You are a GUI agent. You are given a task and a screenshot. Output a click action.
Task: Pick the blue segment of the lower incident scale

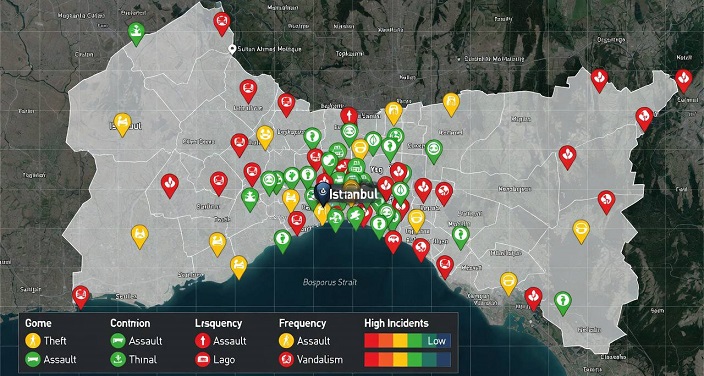point(444,359)
